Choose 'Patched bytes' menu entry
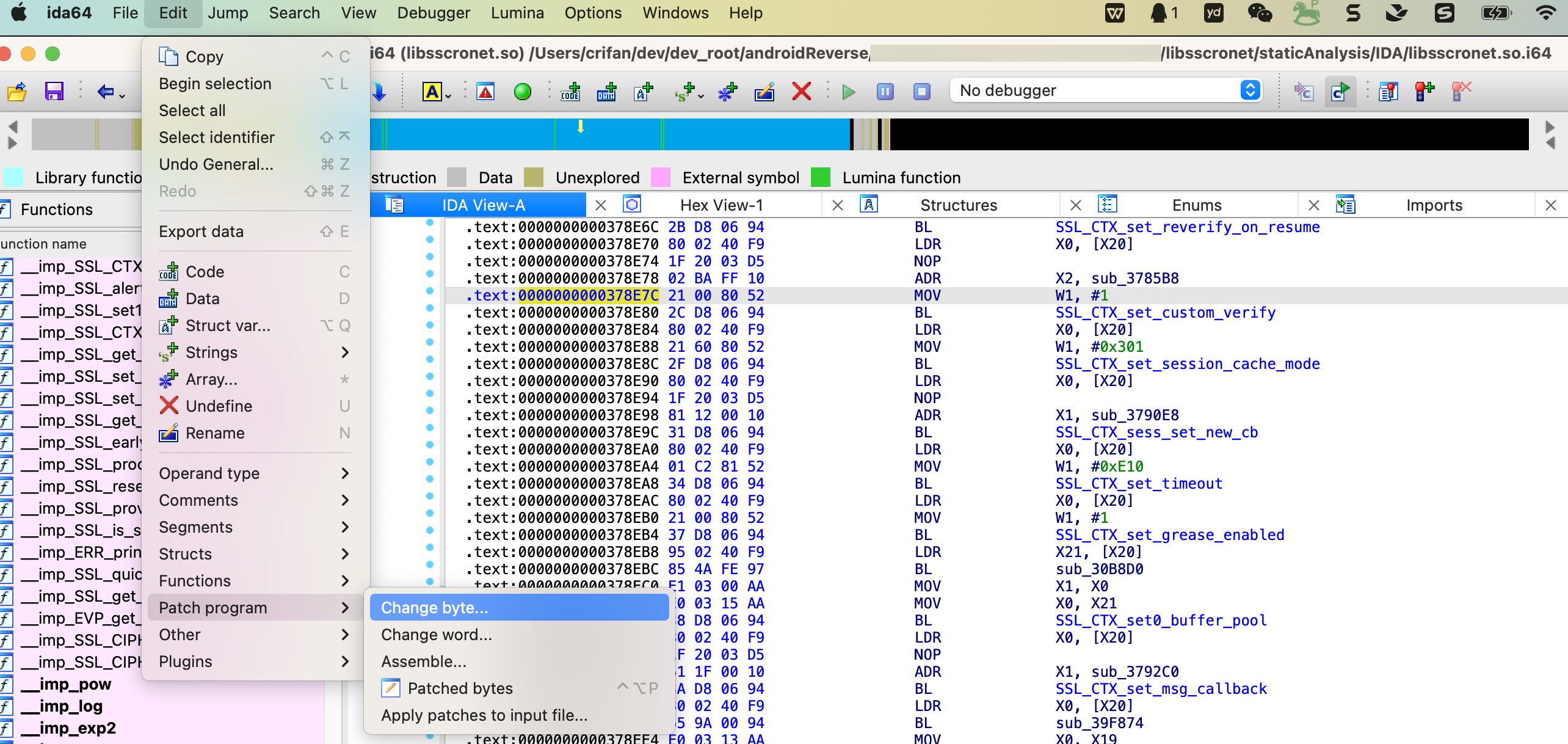Screen dimensions: 1568x744 click(519, 688)
